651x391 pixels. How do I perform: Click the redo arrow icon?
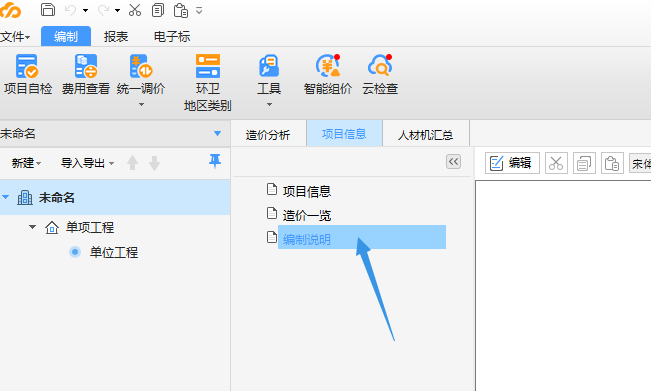[103, 10]
